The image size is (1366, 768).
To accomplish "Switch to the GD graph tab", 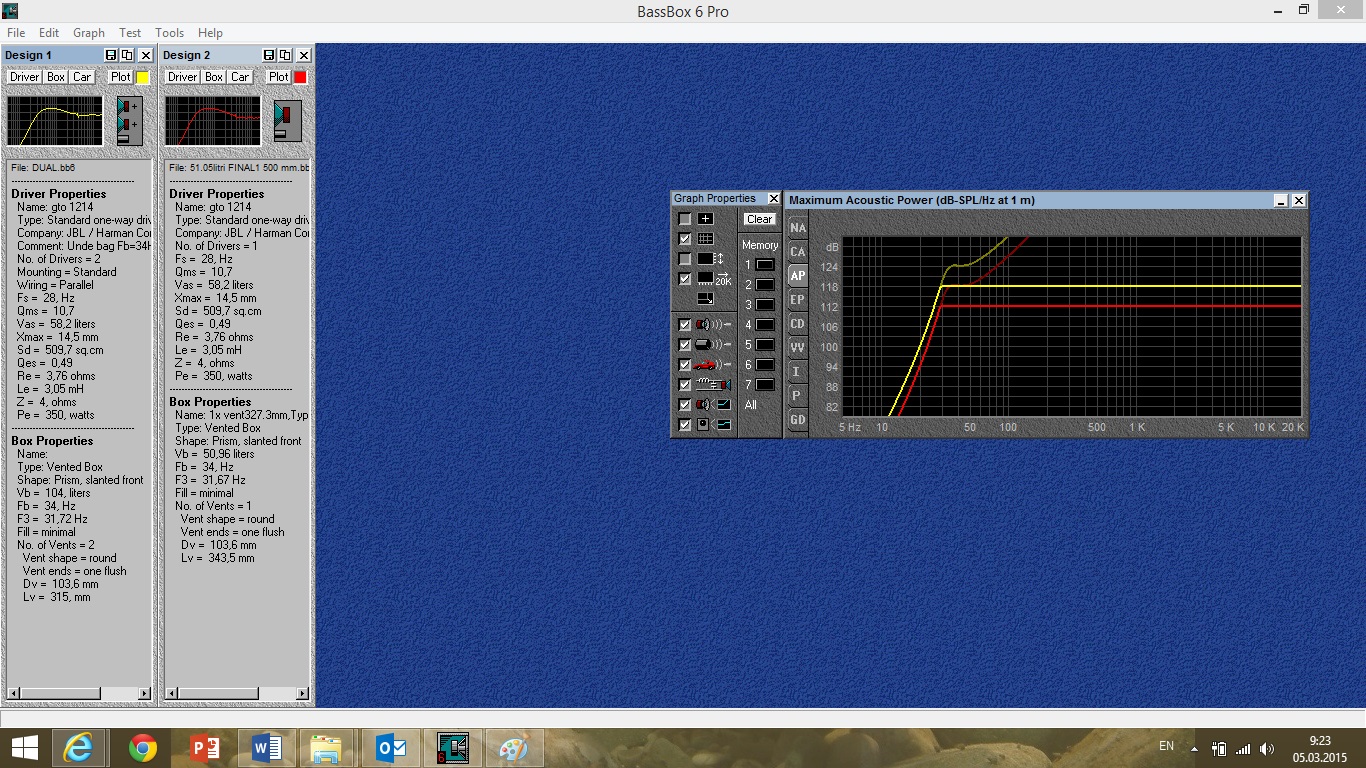I will pyautogui.click(x=797, y=420).
